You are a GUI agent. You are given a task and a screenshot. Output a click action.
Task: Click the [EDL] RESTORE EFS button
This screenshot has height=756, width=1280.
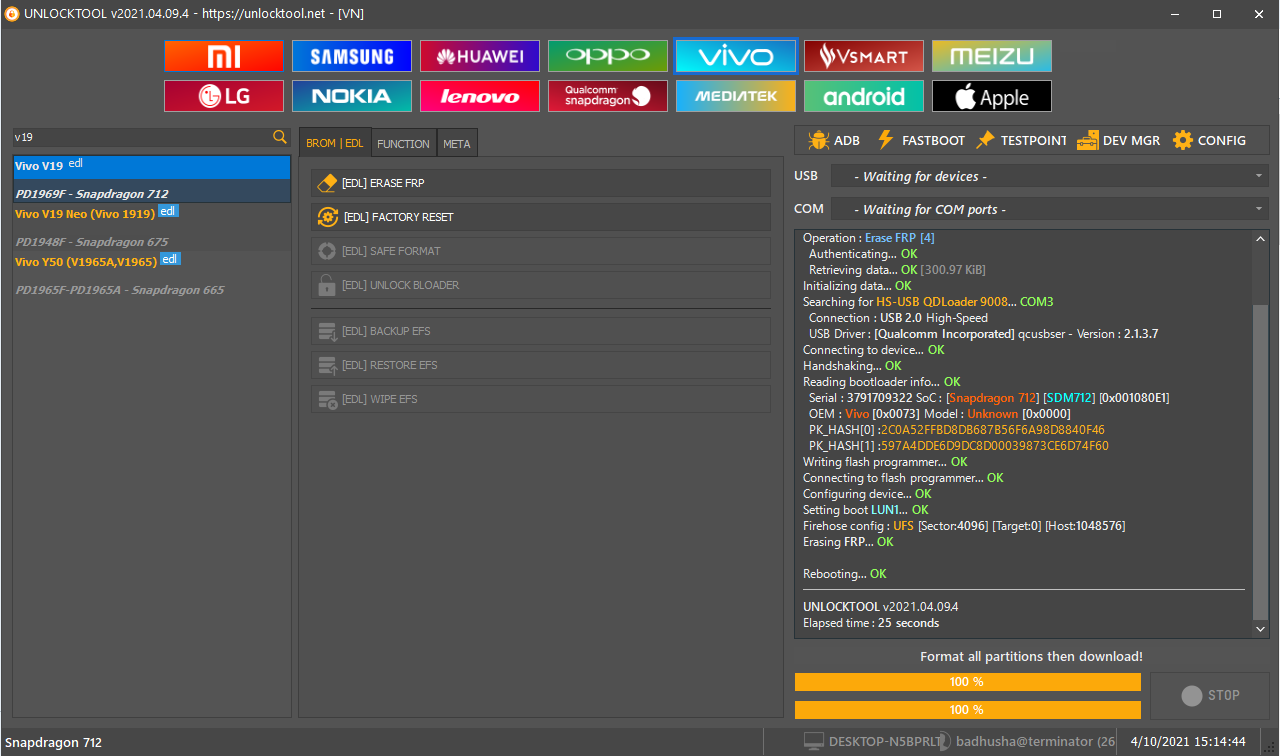click(541, 365)
